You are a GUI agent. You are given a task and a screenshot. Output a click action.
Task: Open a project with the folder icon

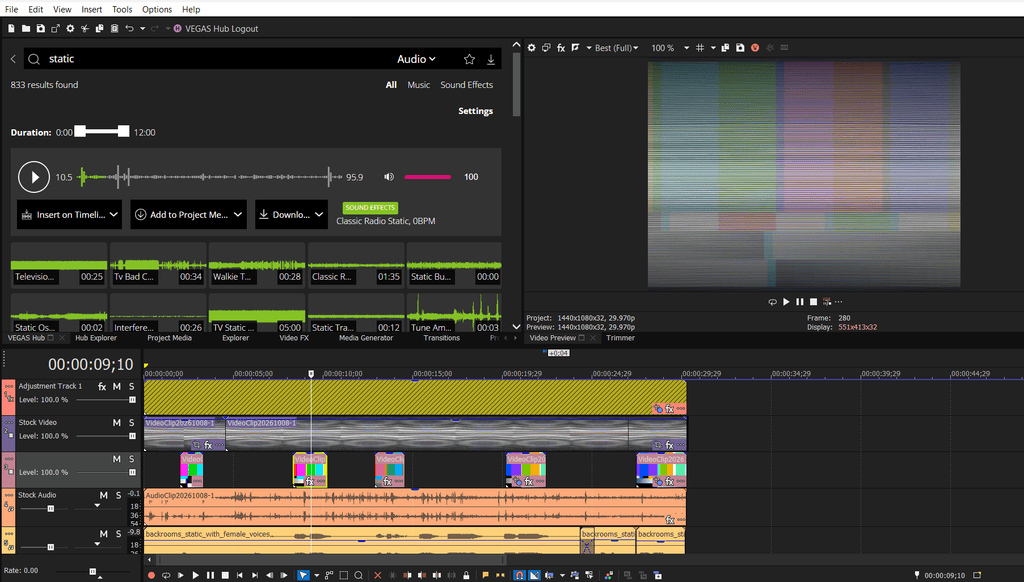[x=25, y=29]
